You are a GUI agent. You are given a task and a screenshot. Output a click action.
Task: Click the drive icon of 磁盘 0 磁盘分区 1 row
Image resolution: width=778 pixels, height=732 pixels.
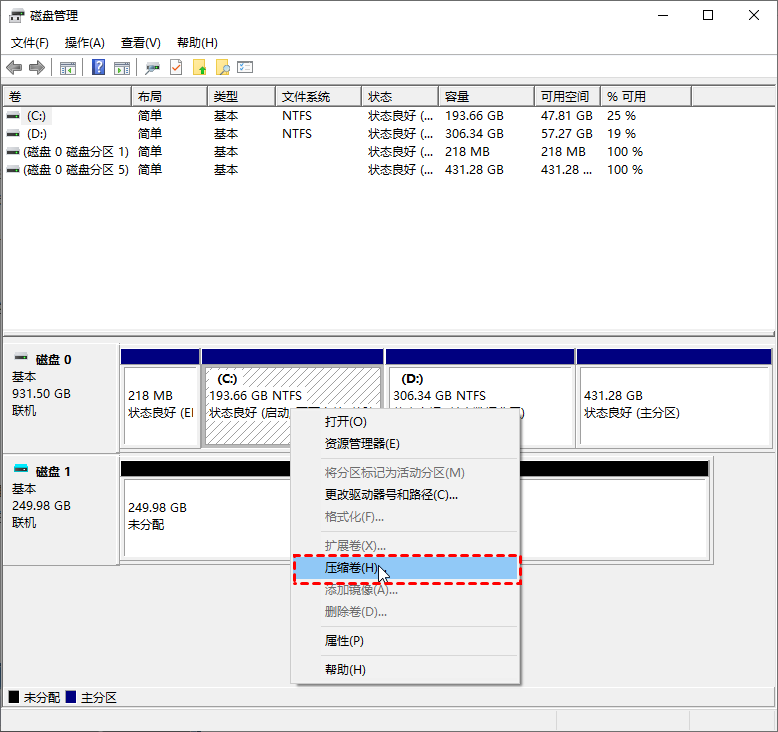click(13, 151)
